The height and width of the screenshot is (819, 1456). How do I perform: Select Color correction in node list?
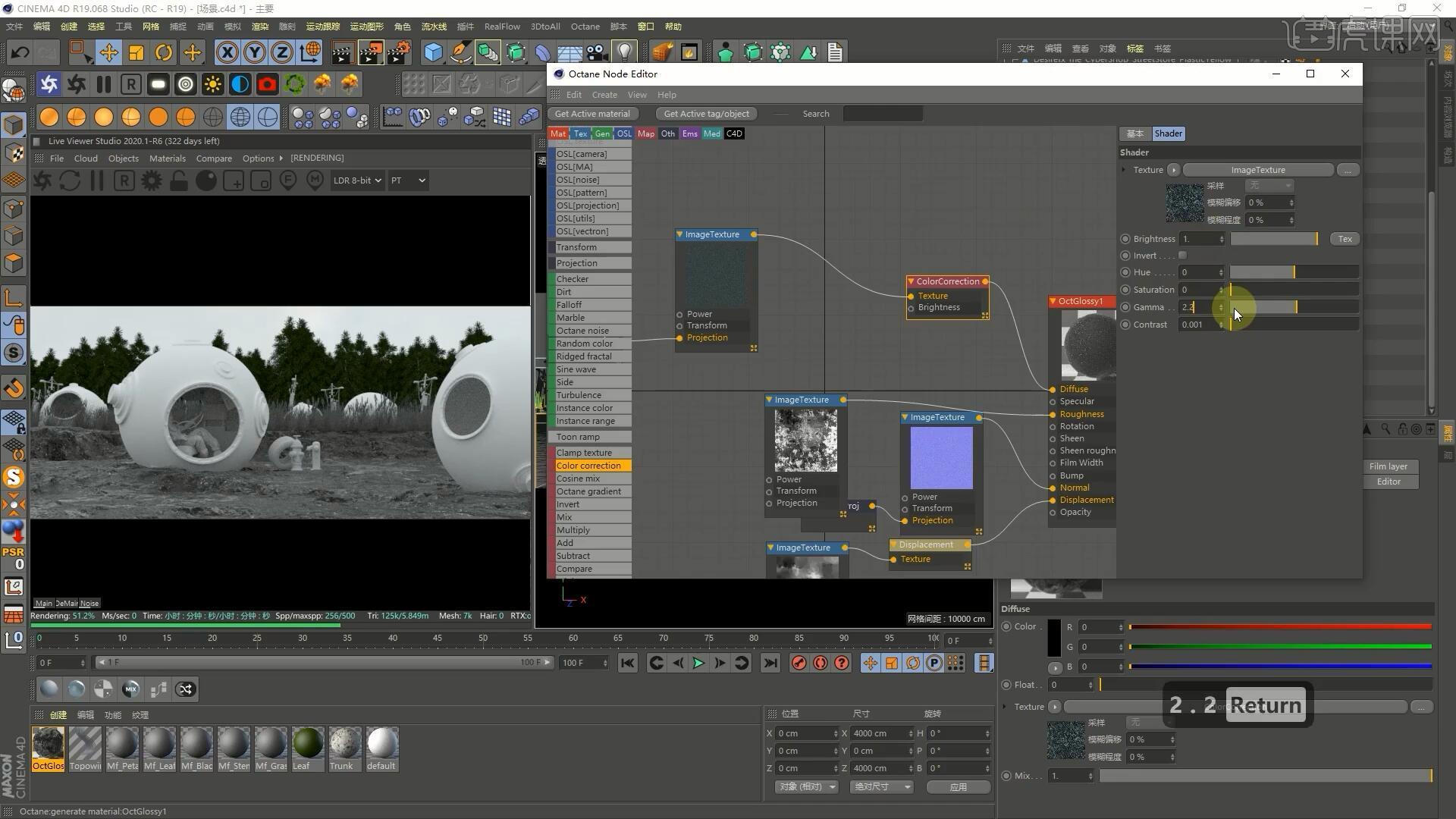coord(589,466)
